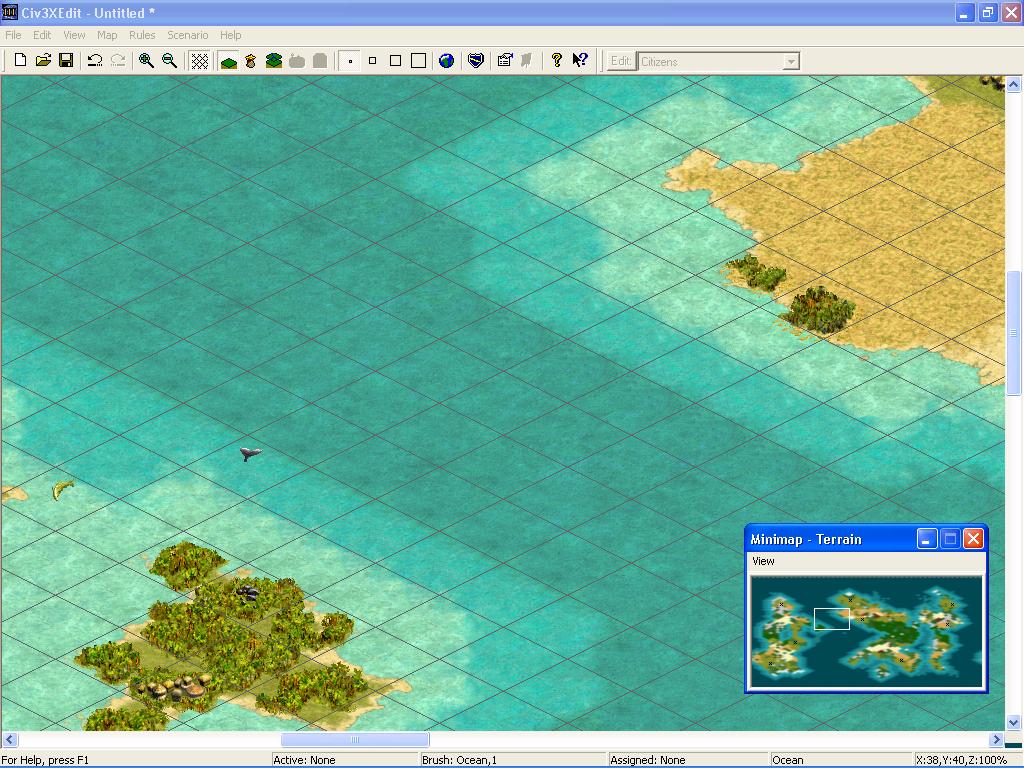Click the New file icon
This screenshot has width=1024, height=768.
[20, 61]
